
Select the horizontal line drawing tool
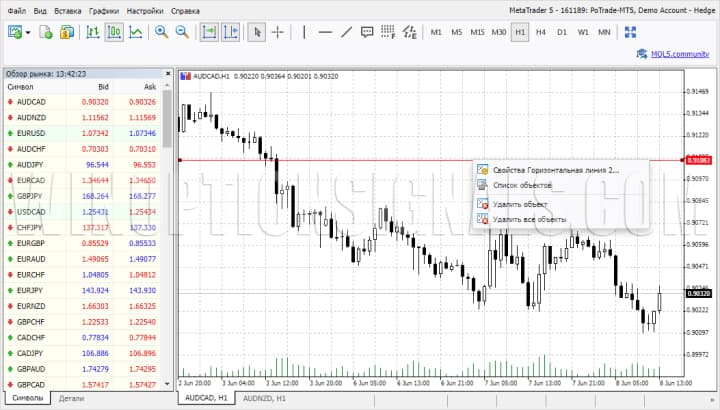tap(323, 32)
